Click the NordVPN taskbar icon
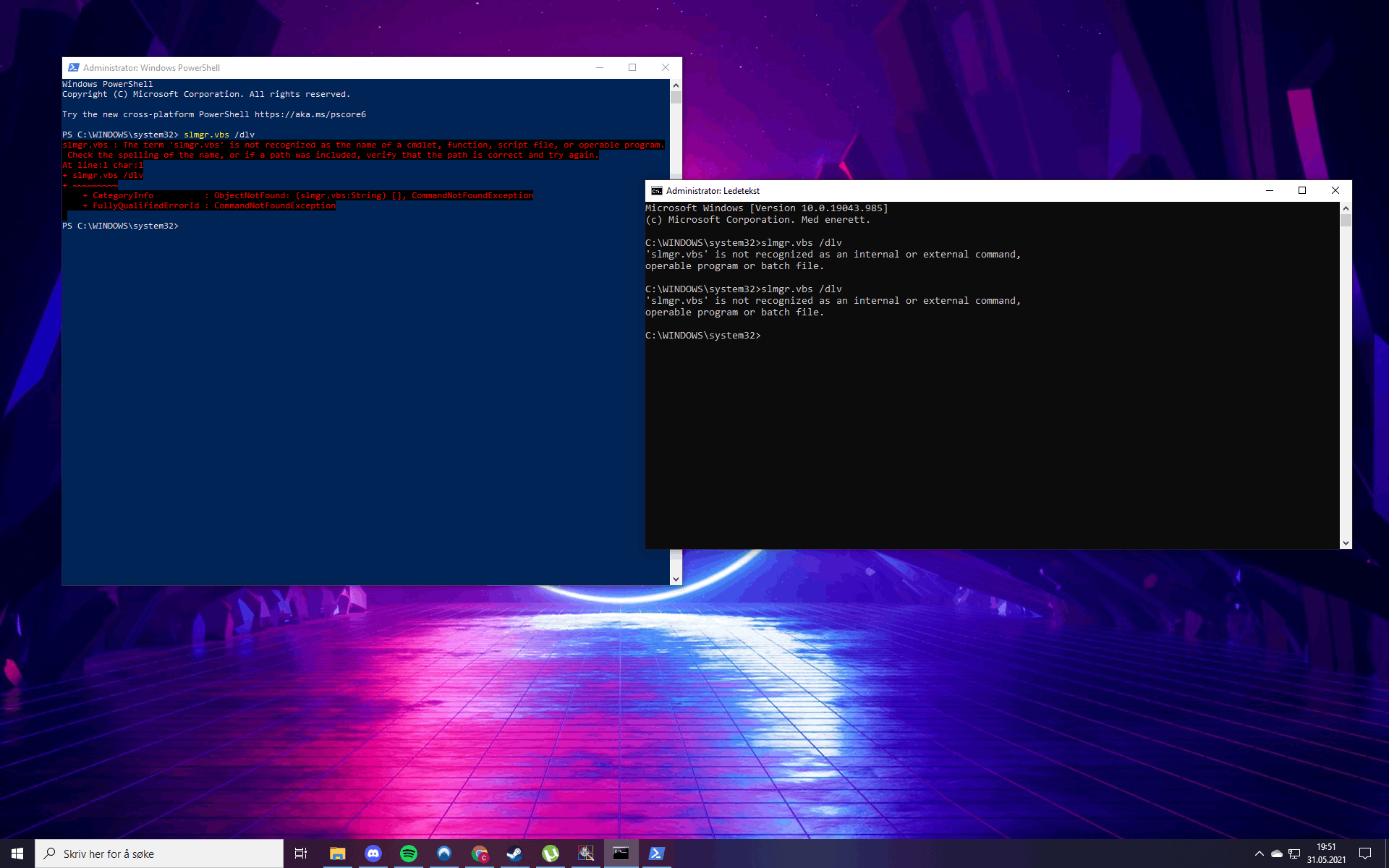This screenshot has height=868, width=1389. [x=443, y=854]
